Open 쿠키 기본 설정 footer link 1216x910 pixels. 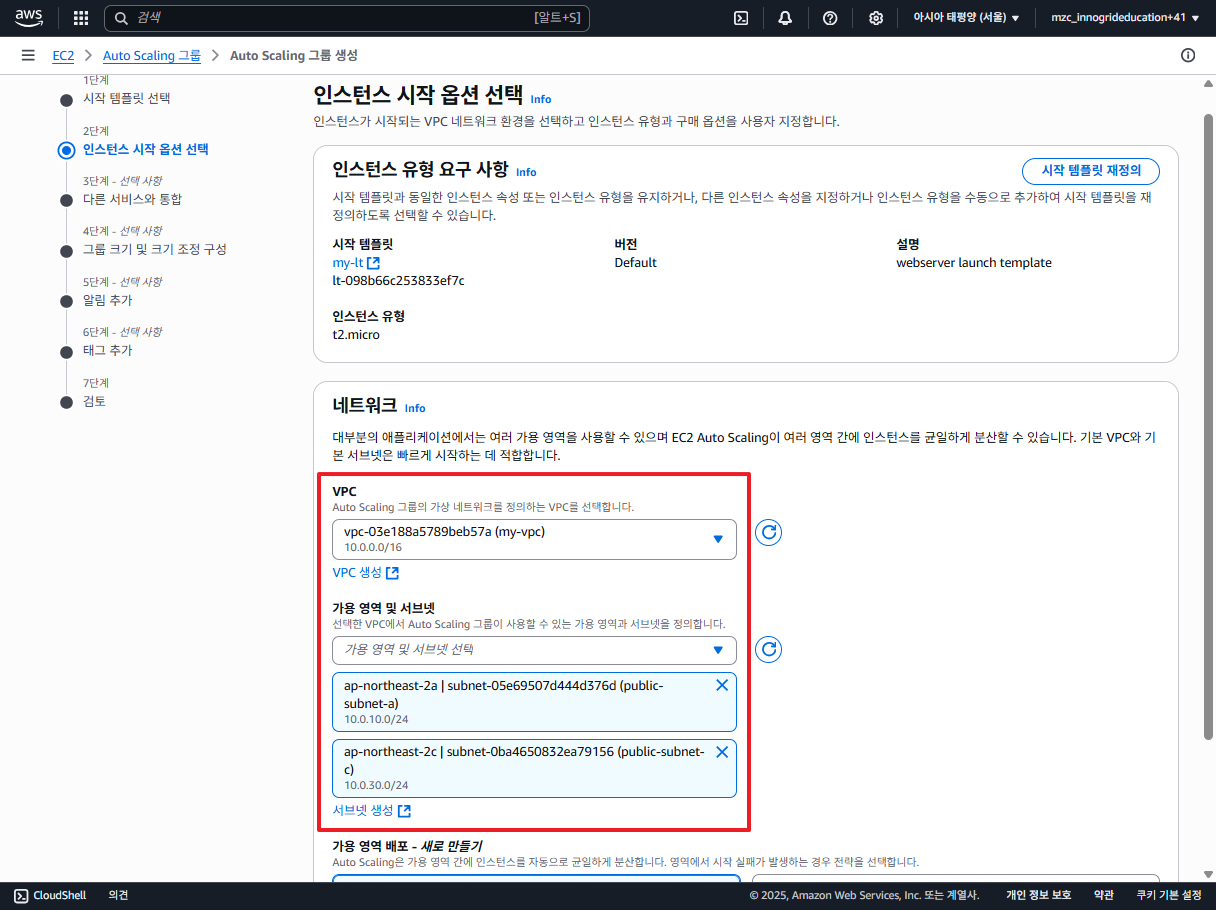[1169, 895]
